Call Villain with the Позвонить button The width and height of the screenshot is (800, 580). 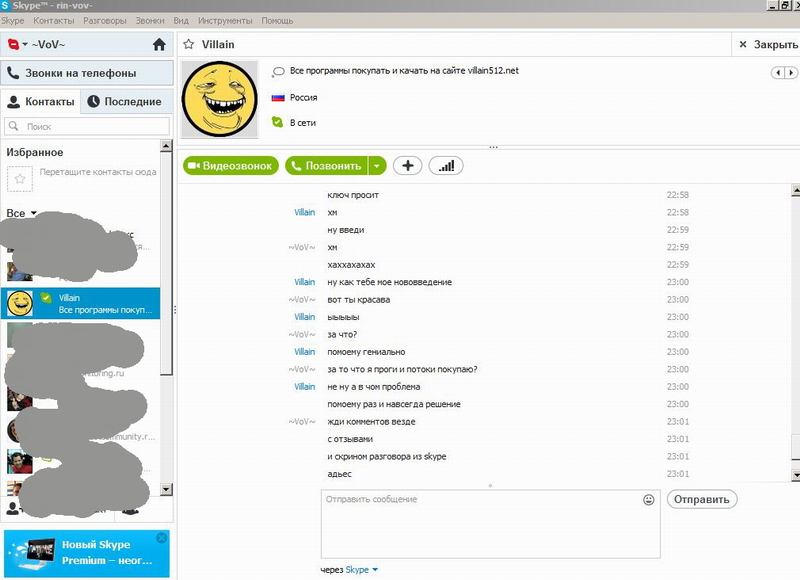pos(326,166)
